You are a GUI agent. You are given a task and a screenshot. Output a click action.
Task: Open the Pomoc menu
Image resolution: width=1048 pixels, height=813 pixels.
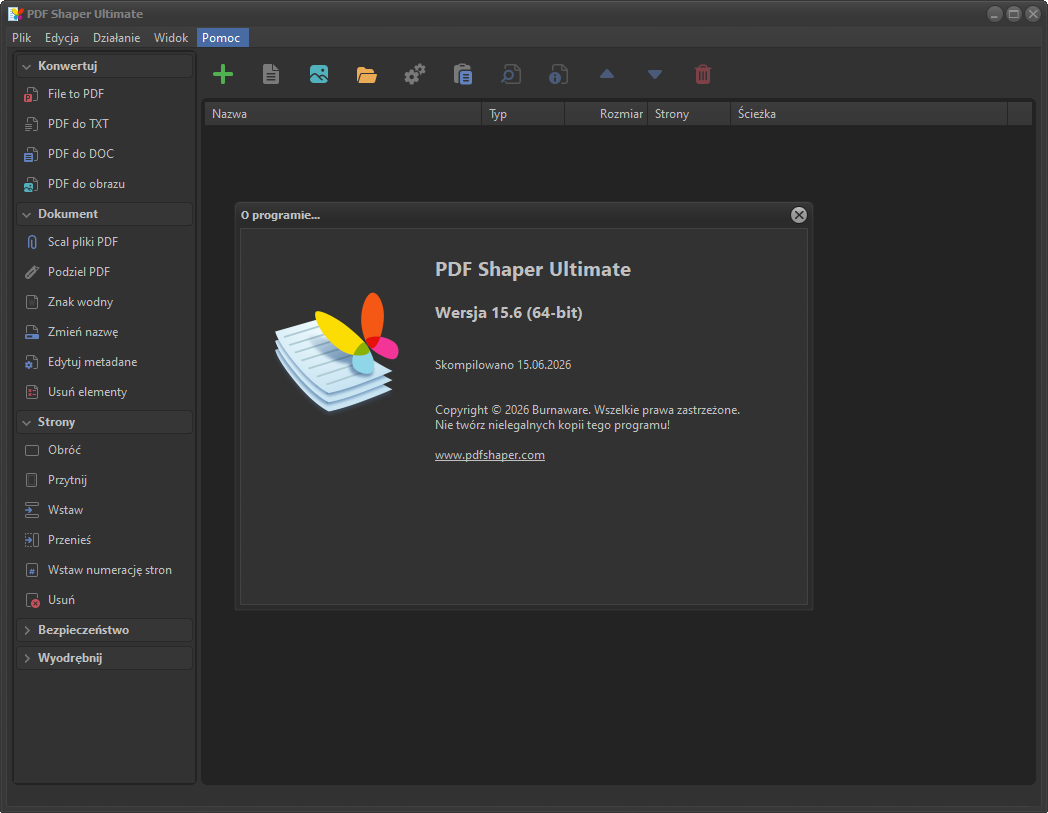(221, 37)
